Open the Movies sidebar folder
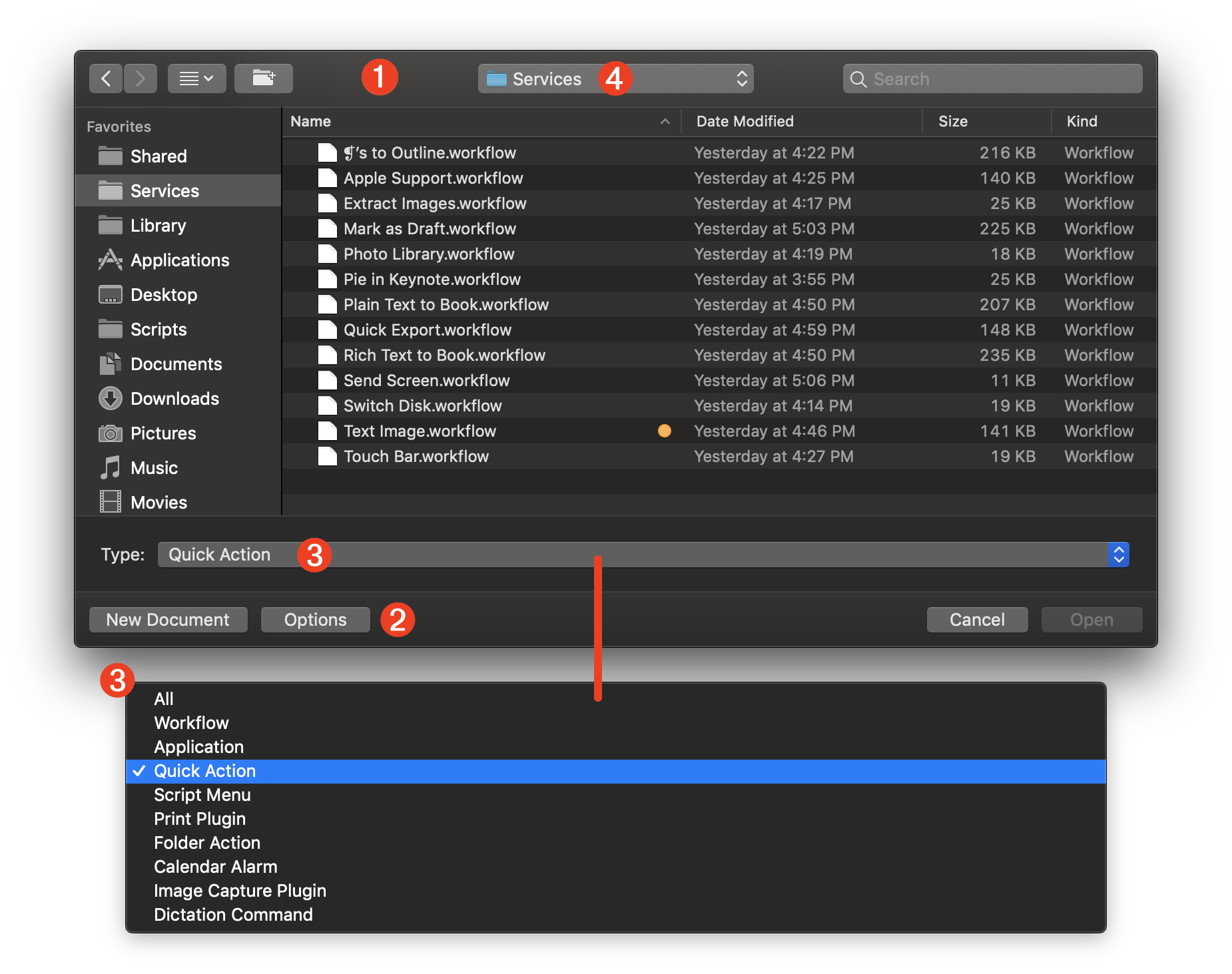Viewport: 1232px width, 974px height. coord(158,502)
